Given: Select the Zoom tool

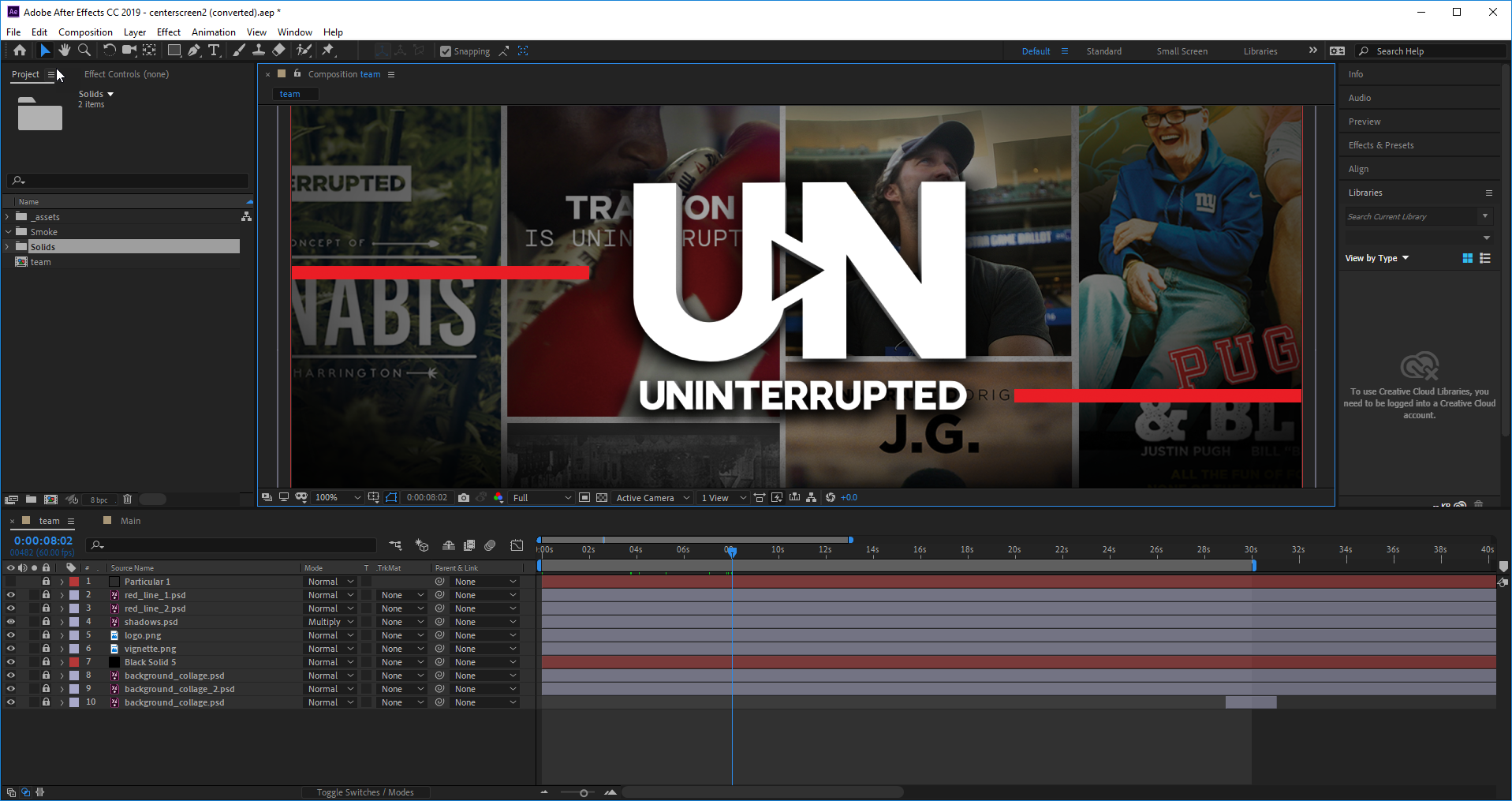Looking at the screenshot, I should 84,50.
